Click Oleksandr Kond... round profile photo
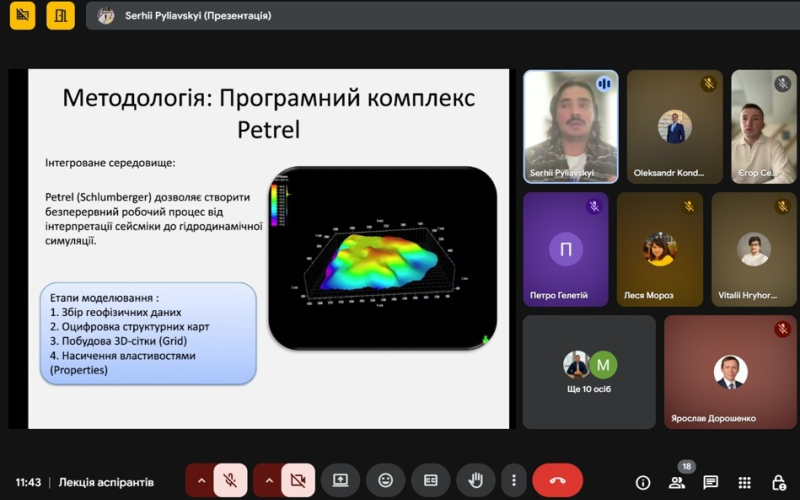This screenshot has width=800, height=500. [674, 127]
